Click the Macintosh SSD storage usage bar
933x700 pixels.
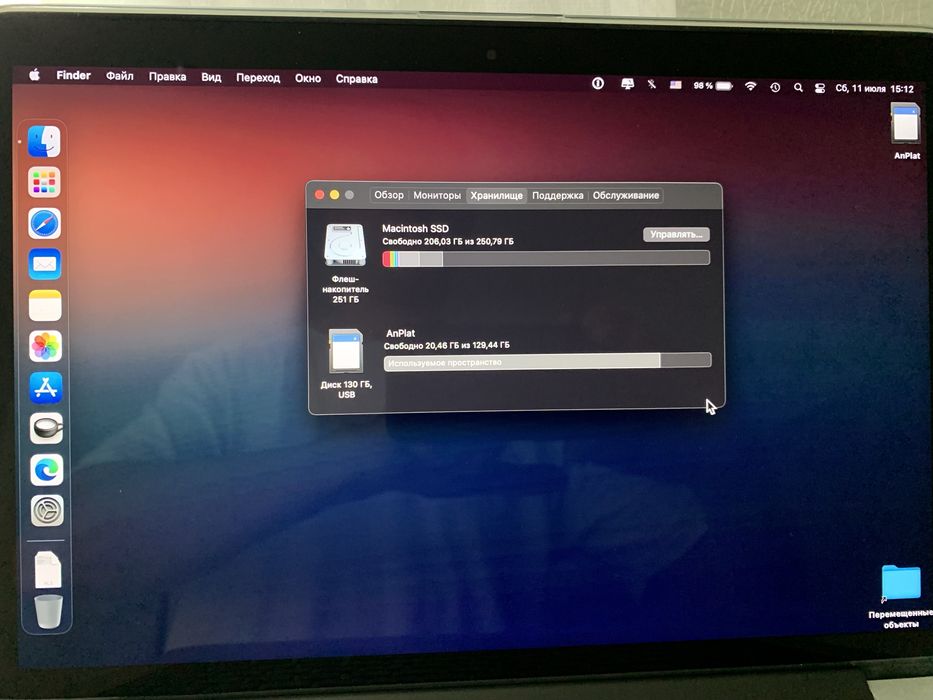point(546,258)
